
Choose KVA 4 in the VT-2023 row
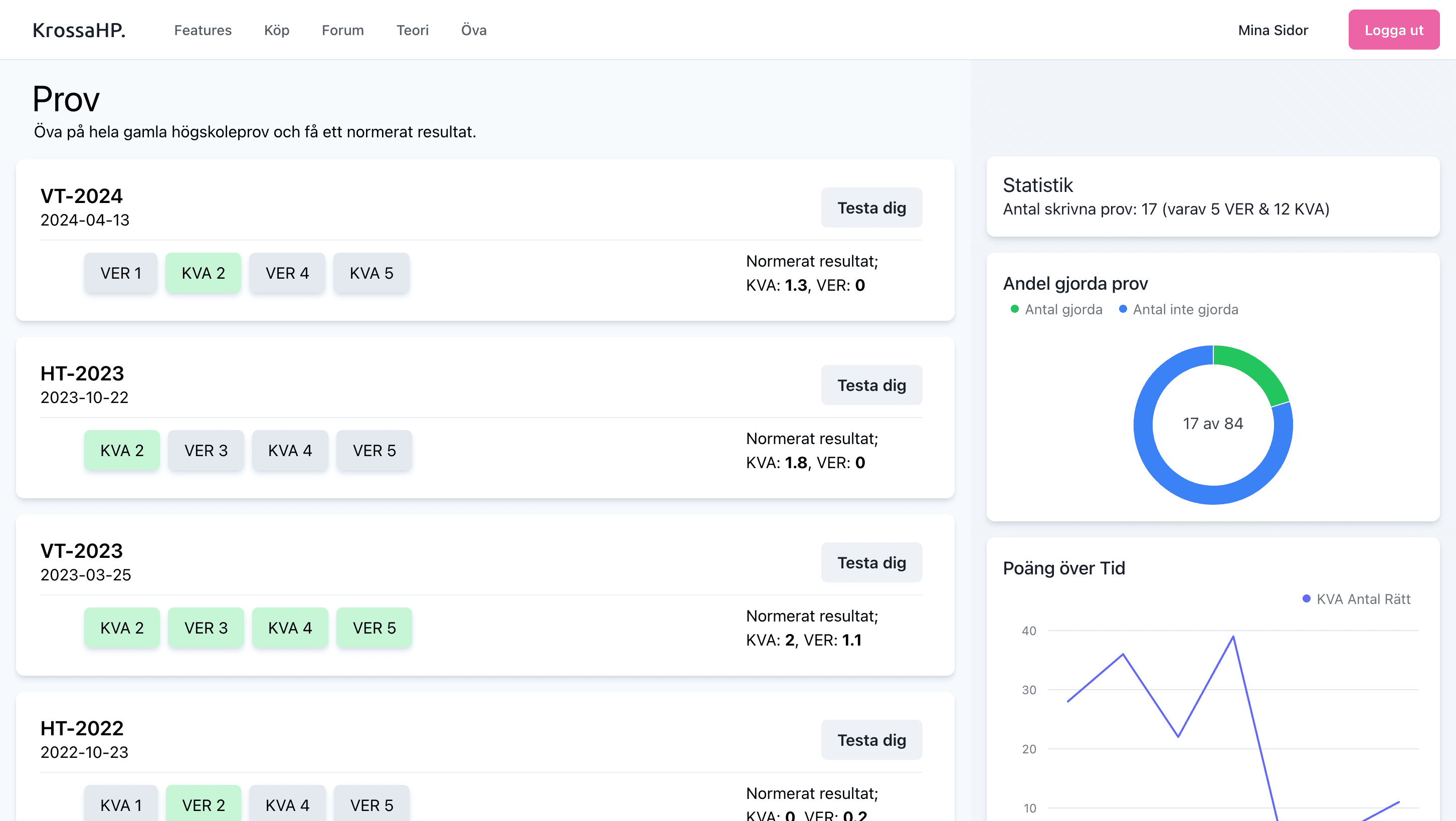289,628
